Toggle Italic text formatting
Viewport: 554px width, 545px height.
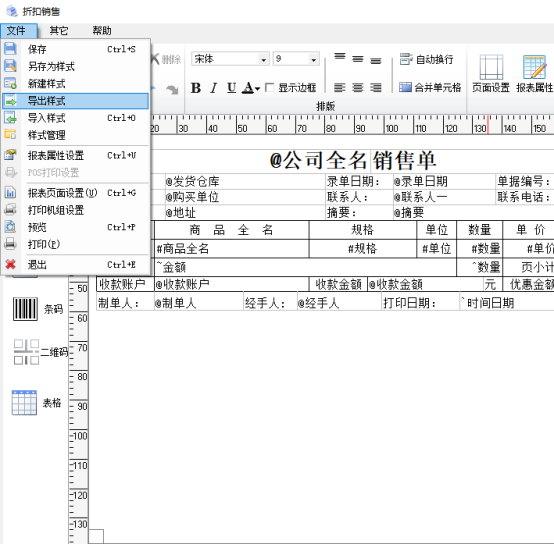pyautogui.click(x=213, y=88)
